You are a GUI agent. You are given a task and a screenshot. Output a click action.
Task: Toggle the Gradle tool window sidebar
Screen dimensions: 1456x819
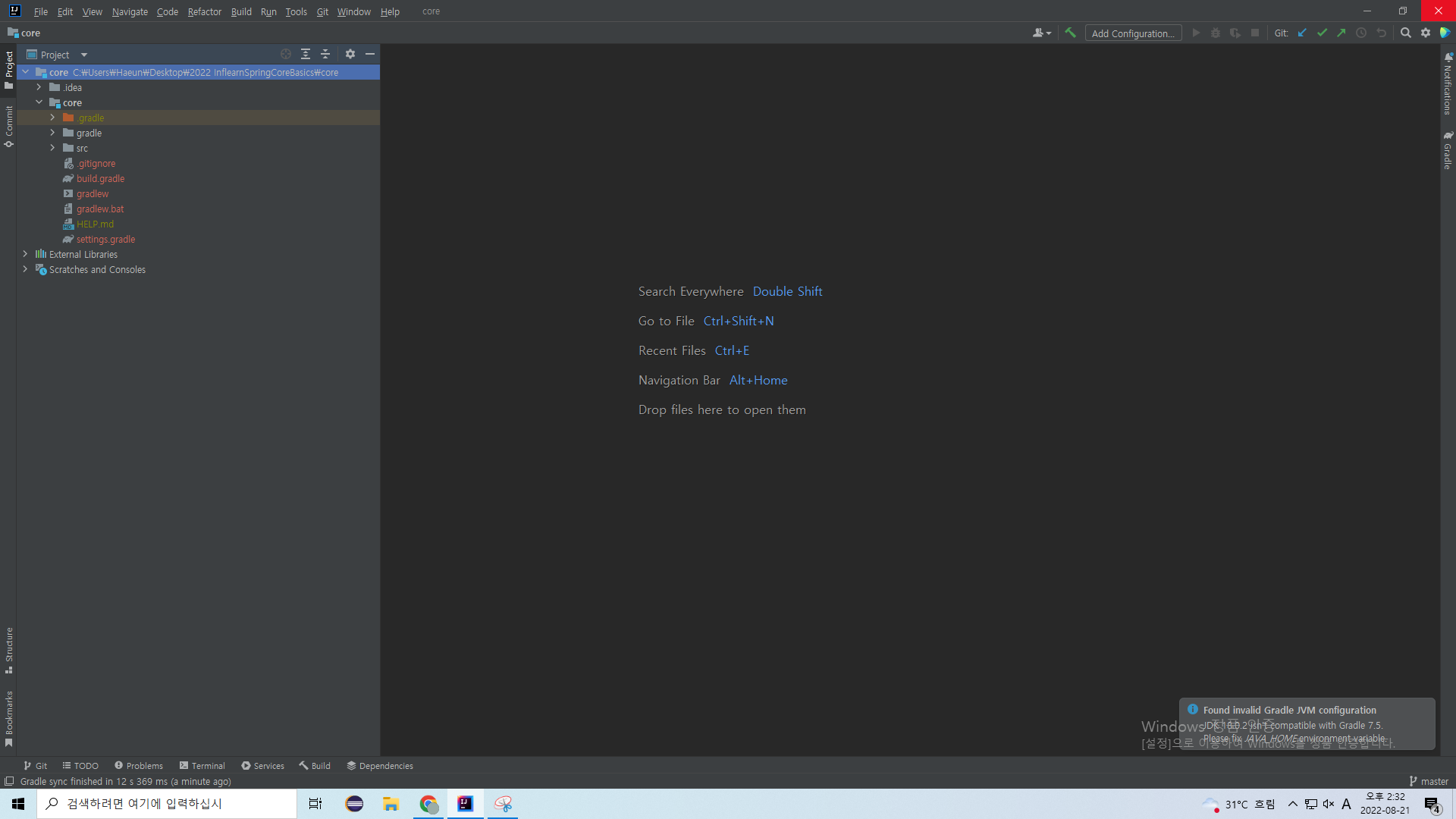[1448, 150]
